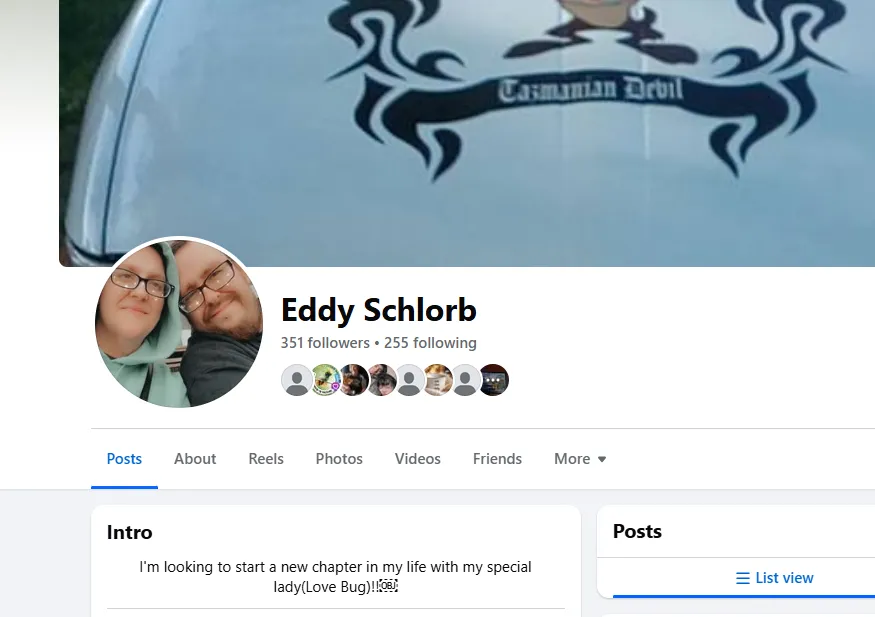Image resolution: width=875 pixels, height=617 pixels.
Task: Click the second friend avatar with green border
Action: [x=325, y=380]
